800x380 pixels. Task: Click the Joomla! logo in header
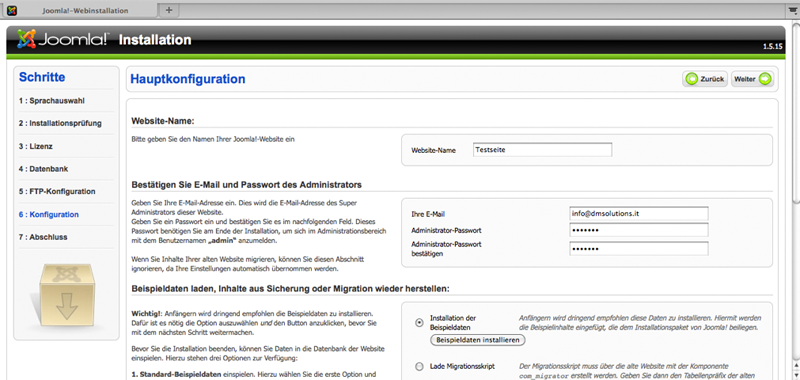tap(63, 39)
